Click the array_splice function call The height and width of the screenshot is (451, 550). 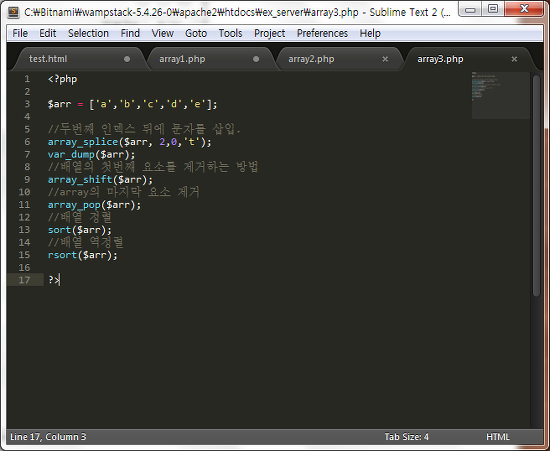coord(129,142)
